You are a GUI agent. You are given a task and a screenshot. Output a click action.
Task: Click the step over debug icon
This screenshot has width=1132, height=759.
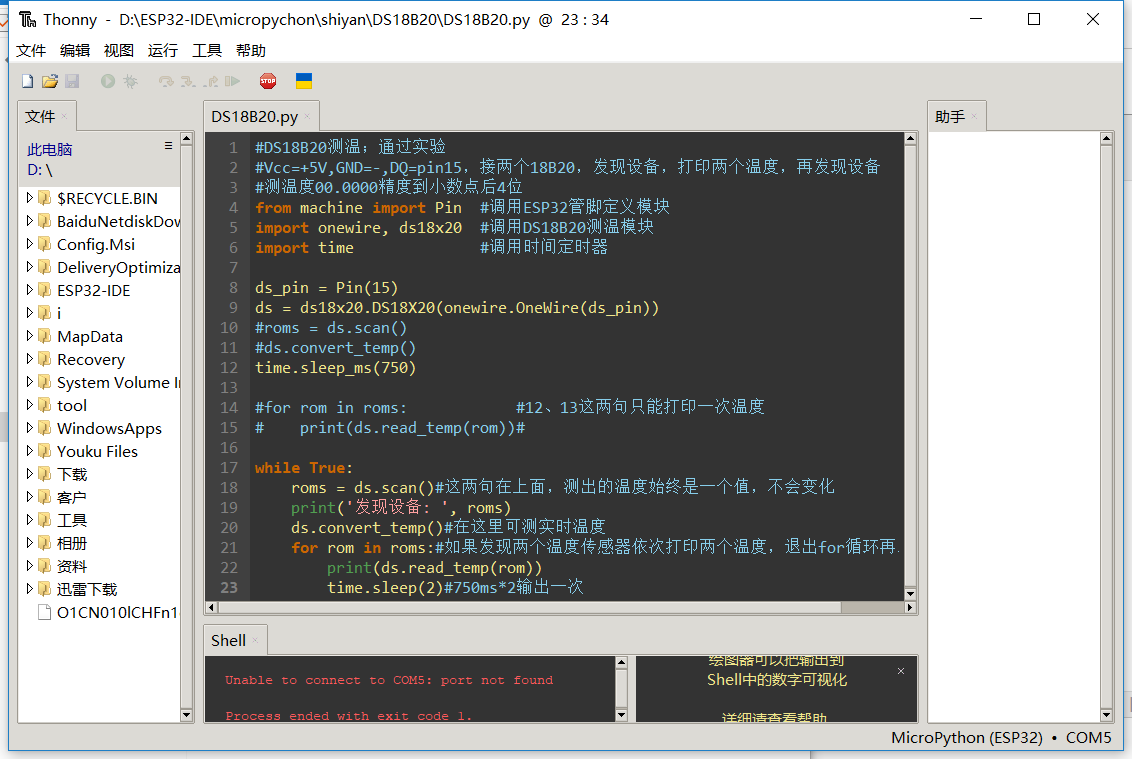pyautogui.click(x=166, y=81)
